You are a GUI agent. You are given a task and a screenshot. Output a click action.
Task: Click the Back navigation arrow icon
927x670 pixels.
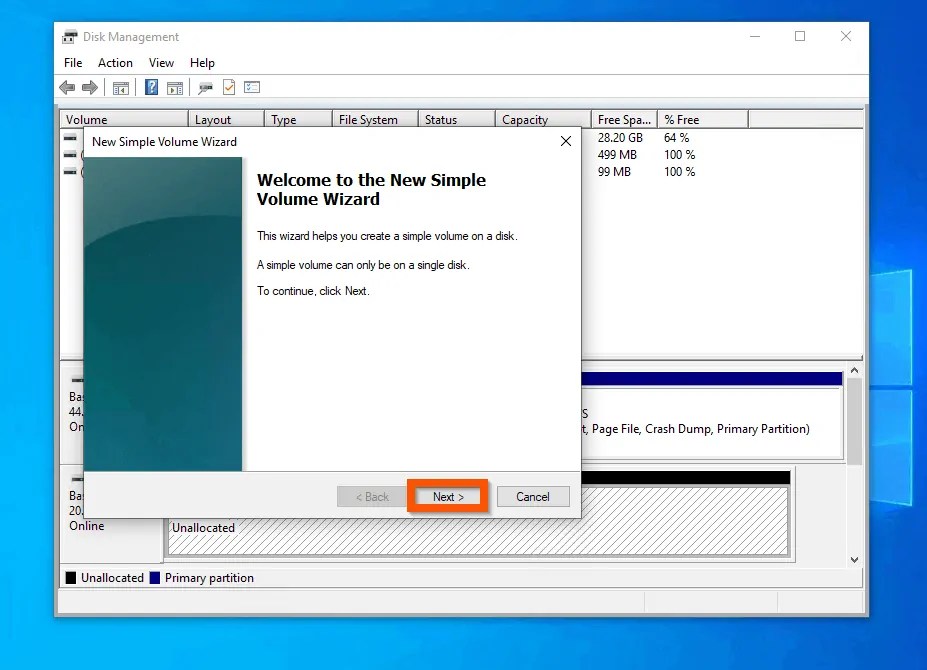click(x=67, y=87)
